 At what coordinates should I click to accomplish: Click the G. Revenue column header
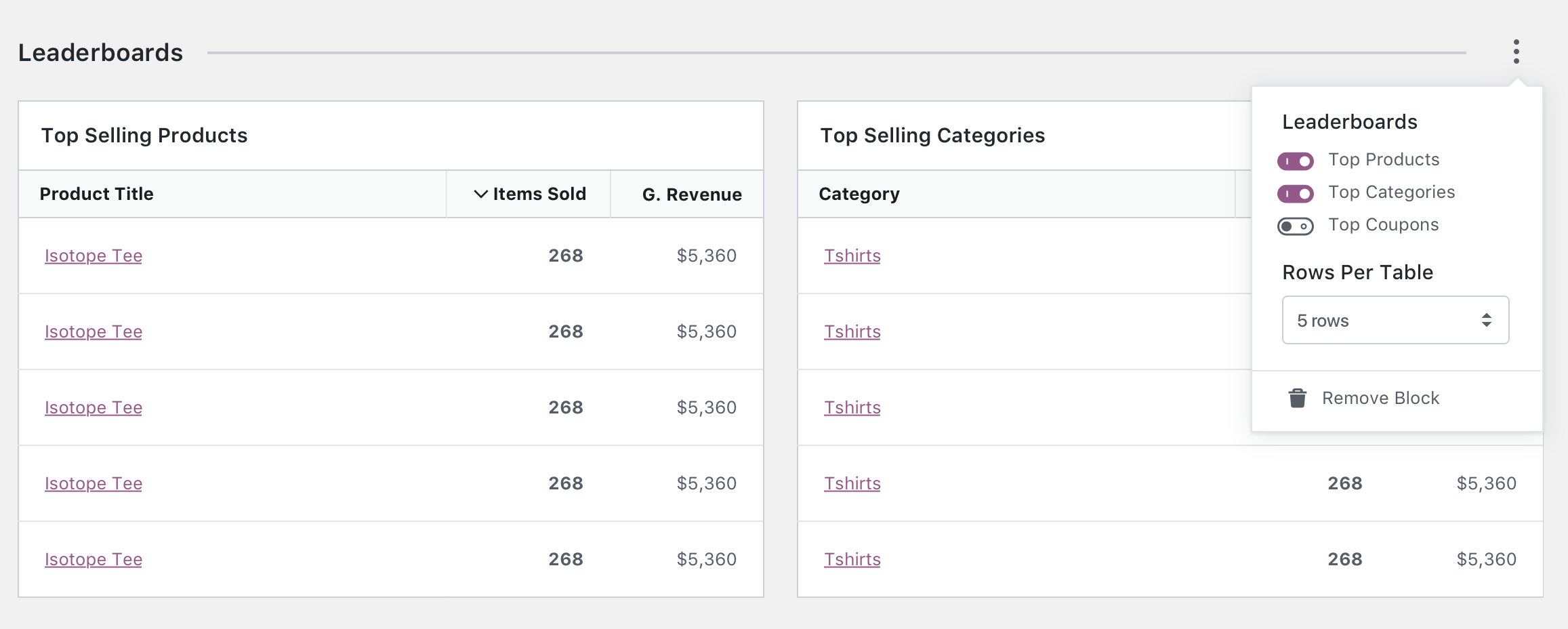692,194
